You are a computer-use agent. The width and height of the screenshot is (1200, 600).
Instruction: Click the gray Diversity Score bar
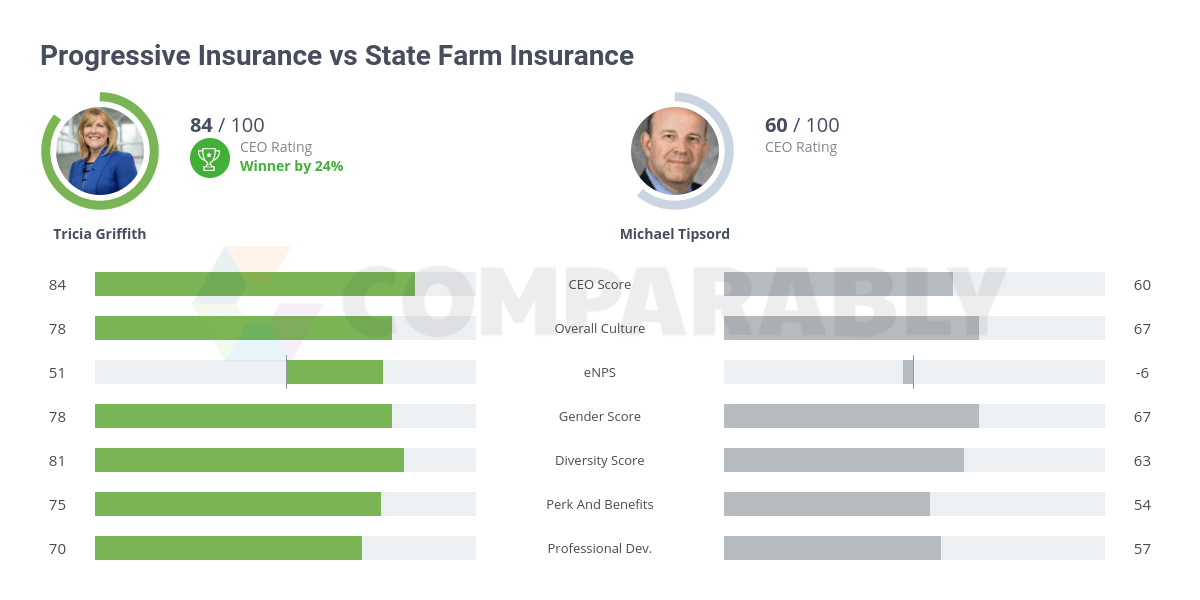point(844,460)
